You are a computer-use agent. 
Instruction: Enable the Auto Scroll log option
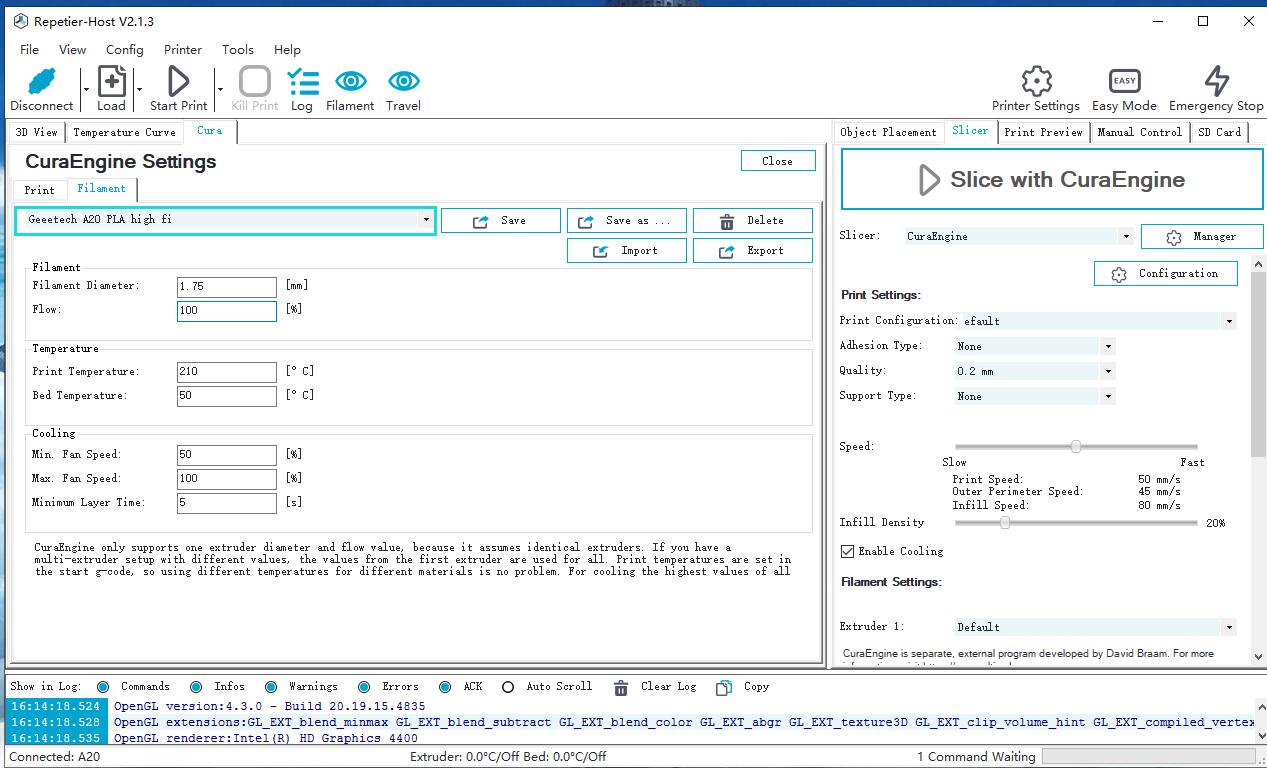pyautogui.click(x=508, y=687)
